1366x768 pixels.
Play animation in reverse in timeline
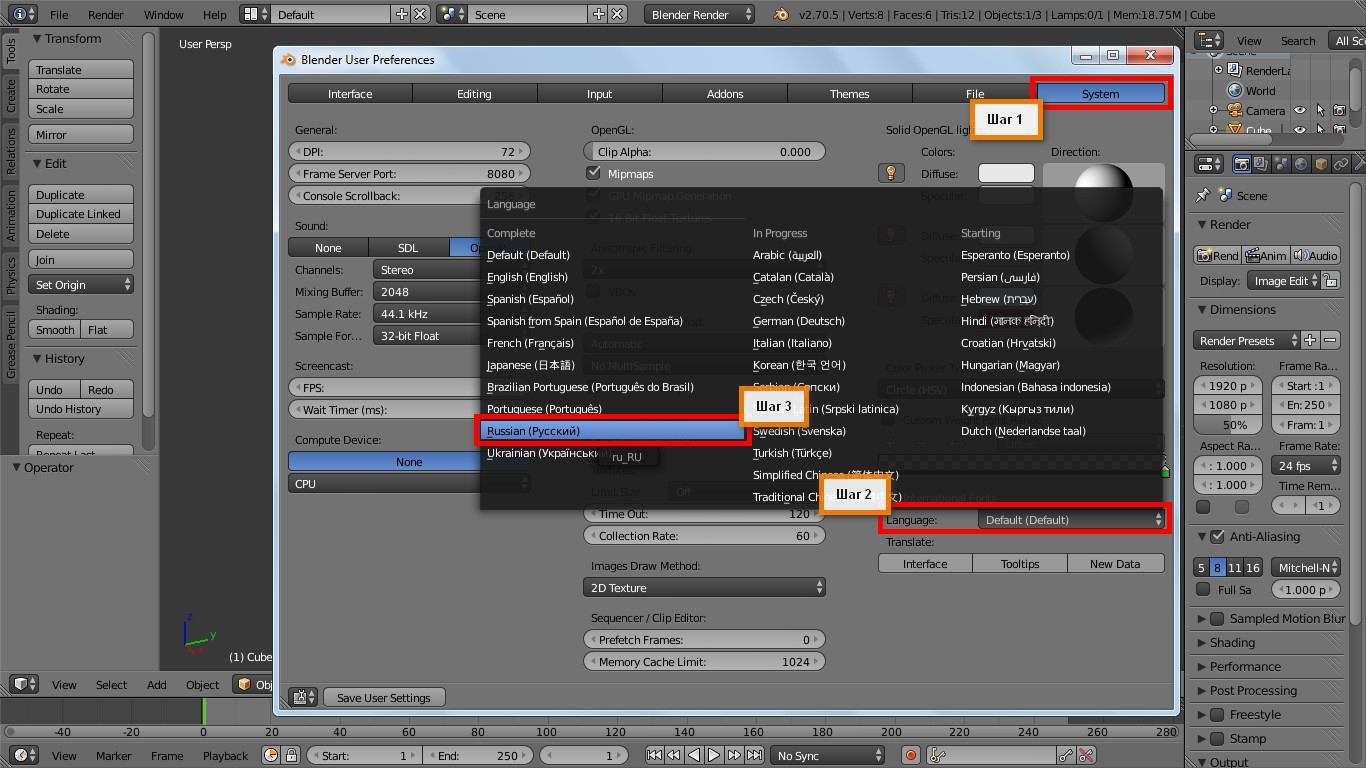tap(694, 755)
